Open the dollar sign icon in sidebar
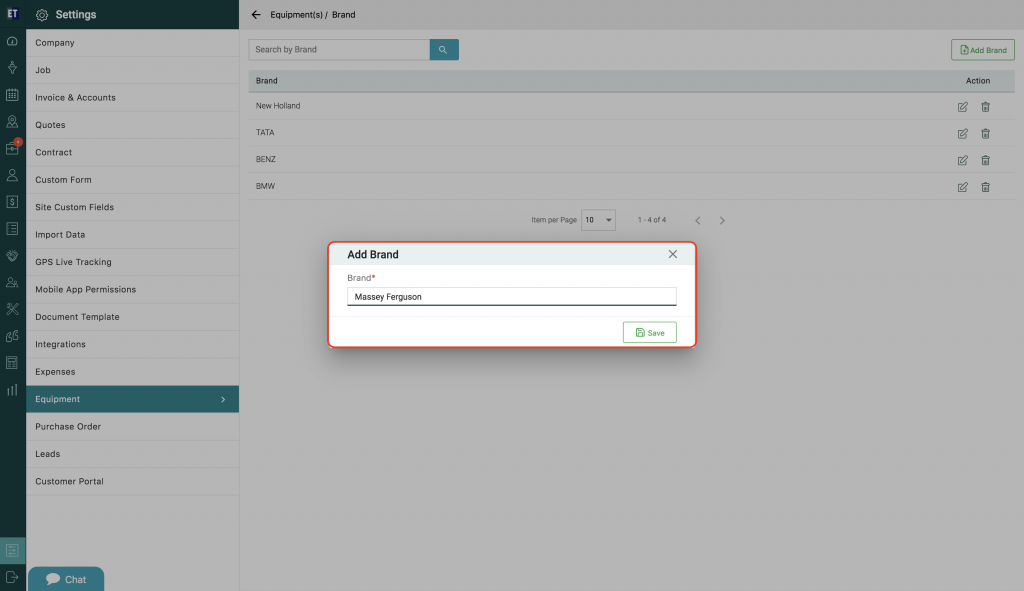This screenshot has height=591, width=1024. (x=12, y=202)
